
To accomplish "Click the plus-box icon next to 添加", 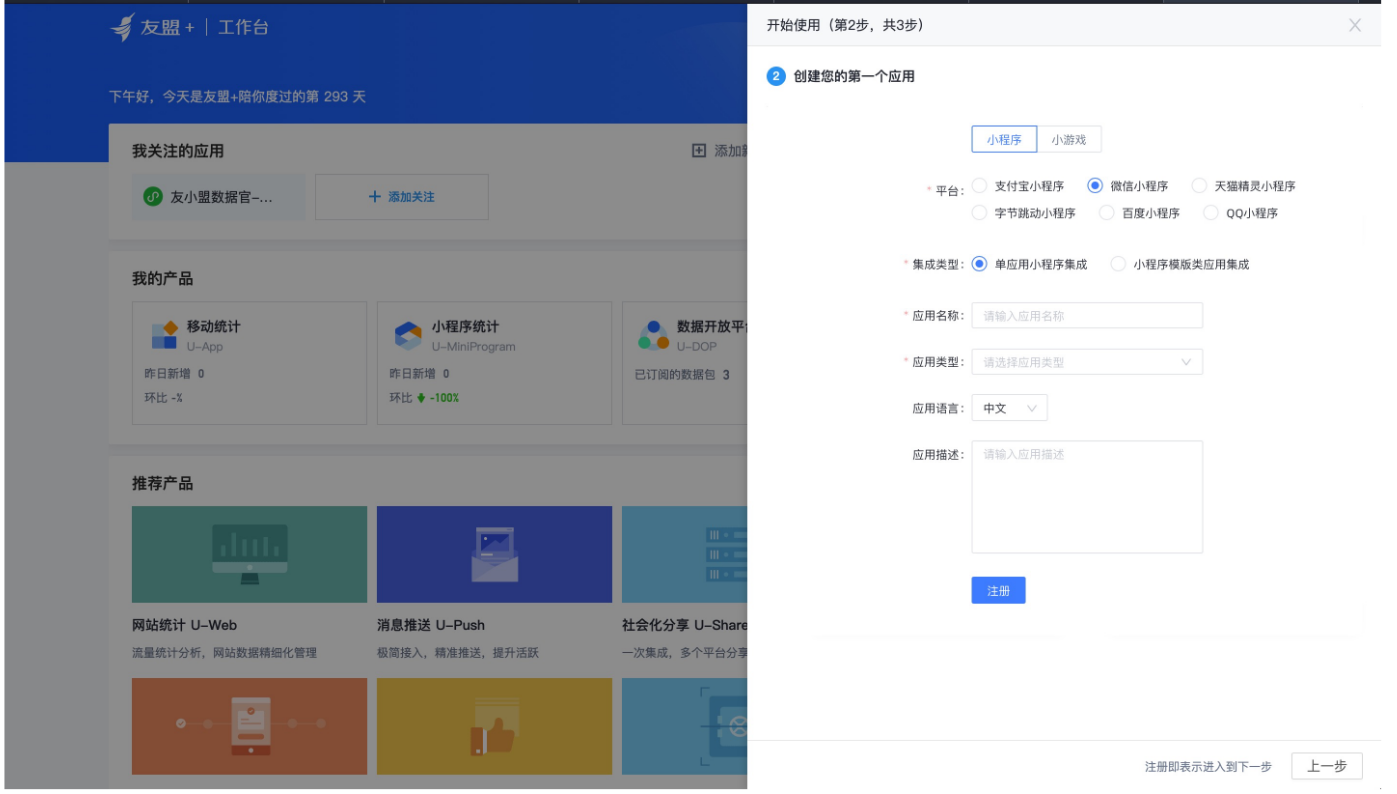I will [x=699, y=151].
